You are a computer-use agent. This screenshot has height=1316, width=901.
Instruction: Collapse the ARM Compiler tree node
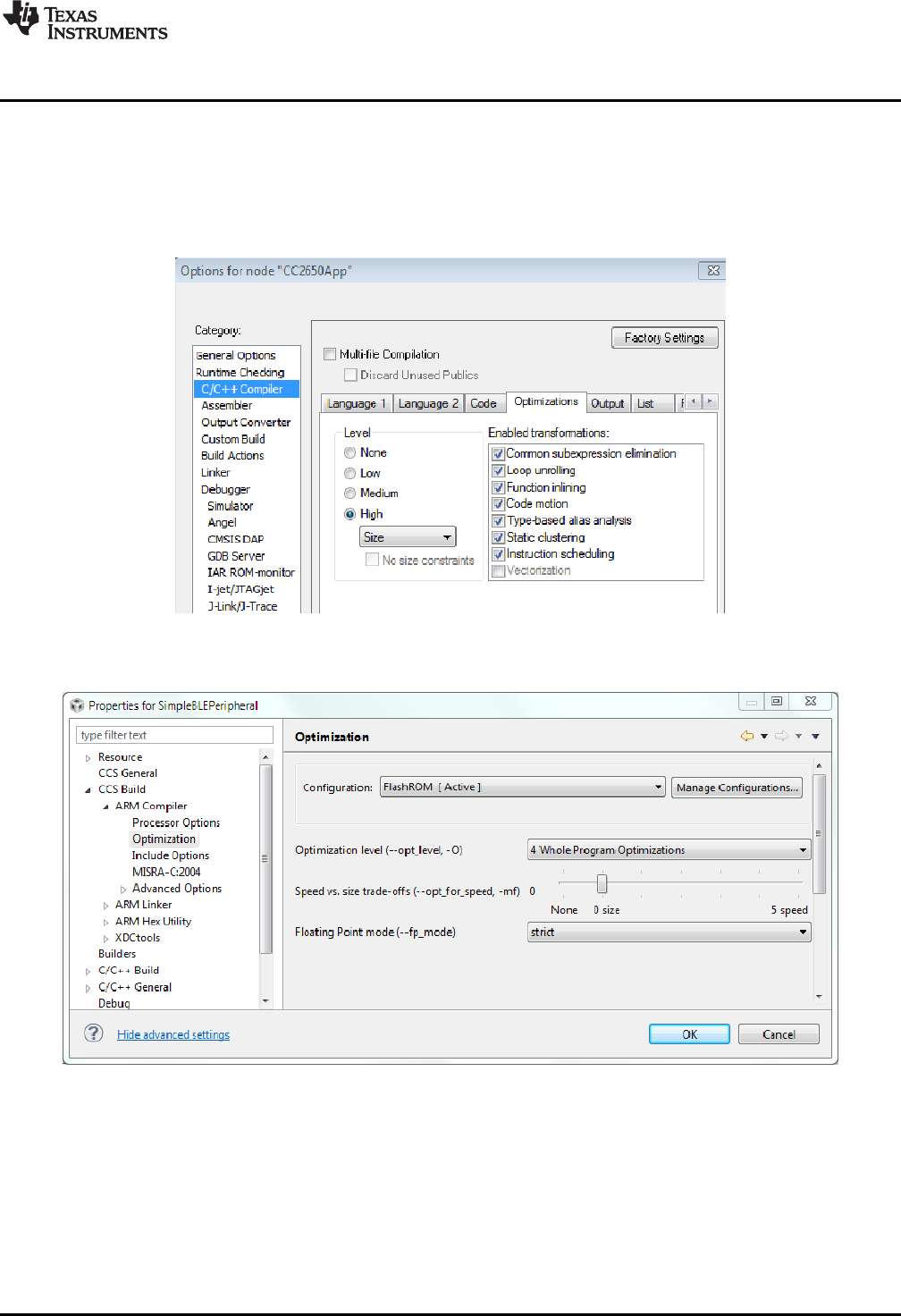point(105,806)
